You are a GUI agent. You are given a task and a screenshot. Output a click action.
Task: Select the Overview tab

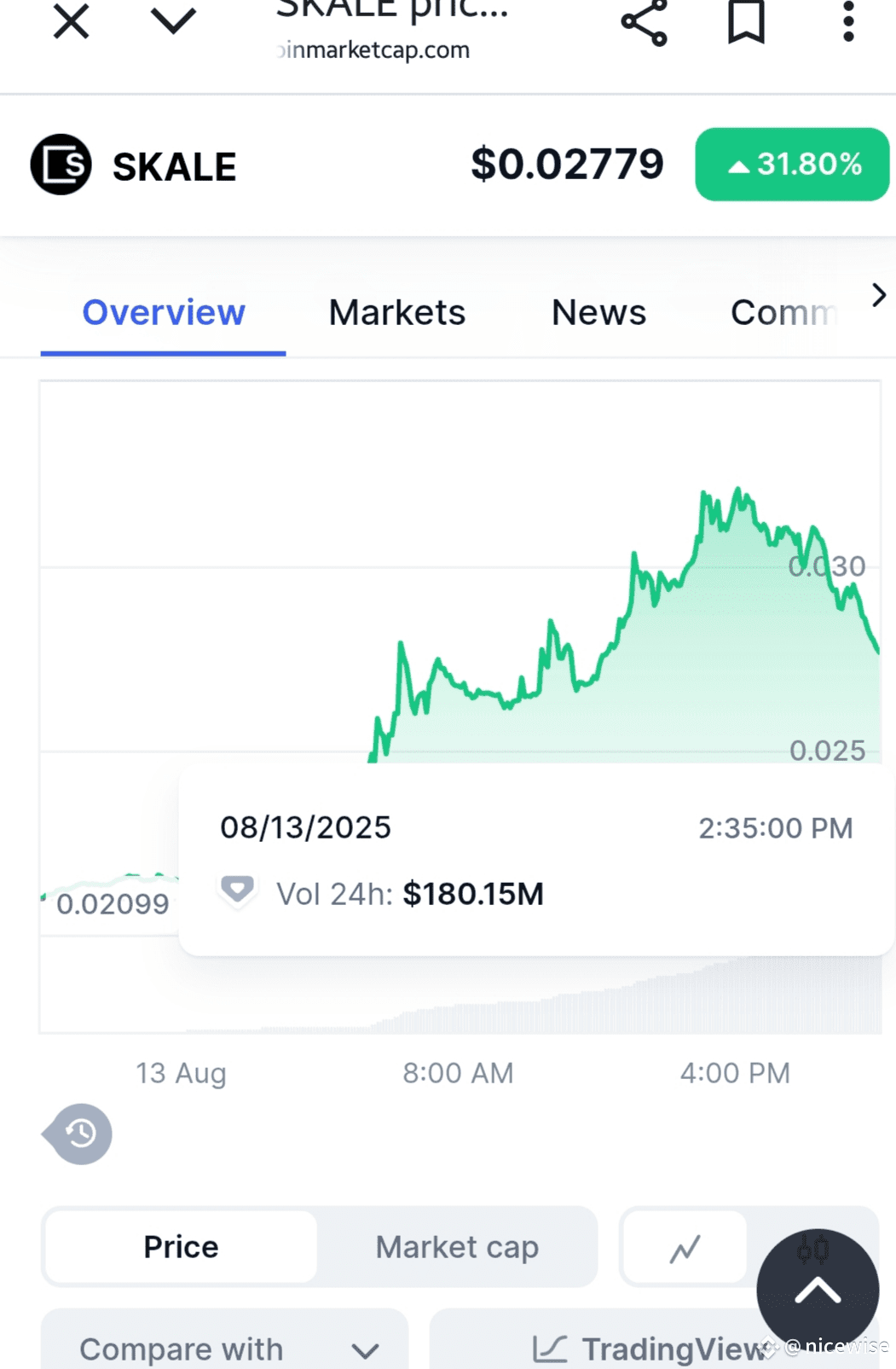click(164, 313)
